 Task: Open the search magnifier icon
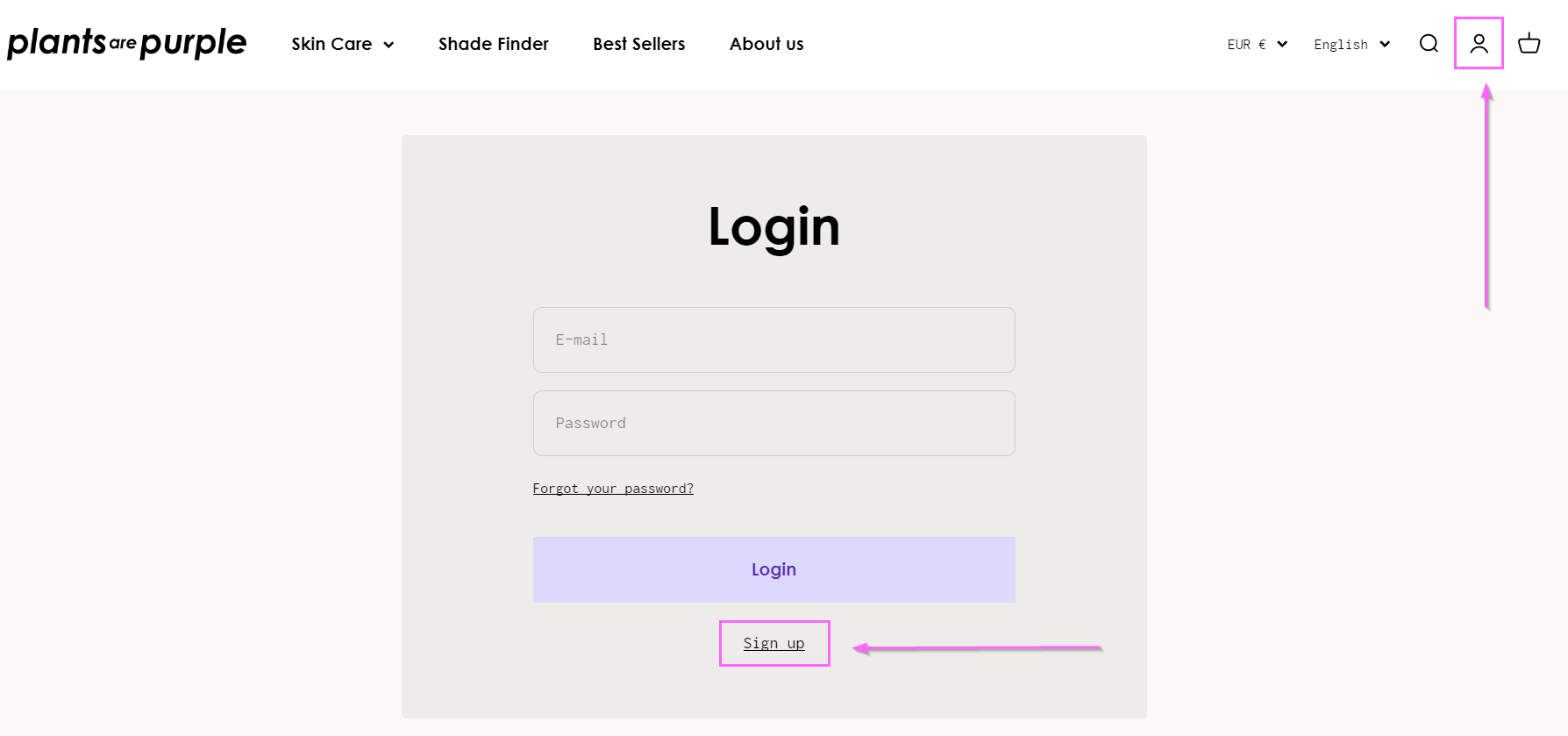pyautogui.click(x=1429, y=44)
